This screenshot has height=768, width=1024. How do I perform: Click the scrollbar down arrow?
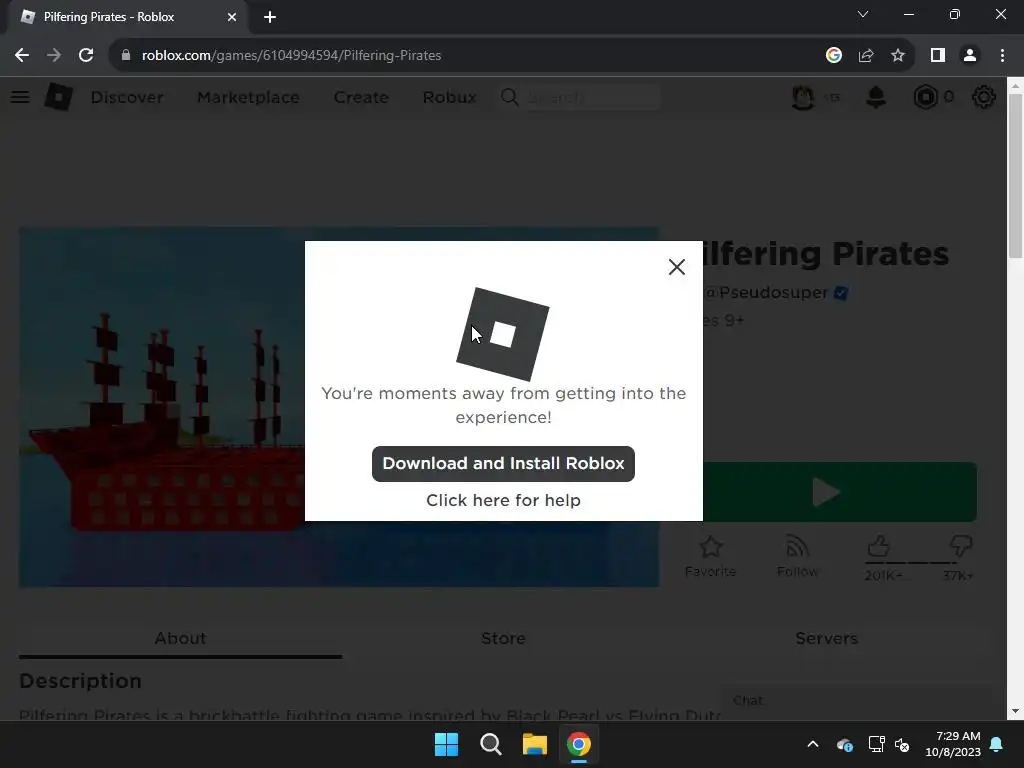pos(1016,711)
